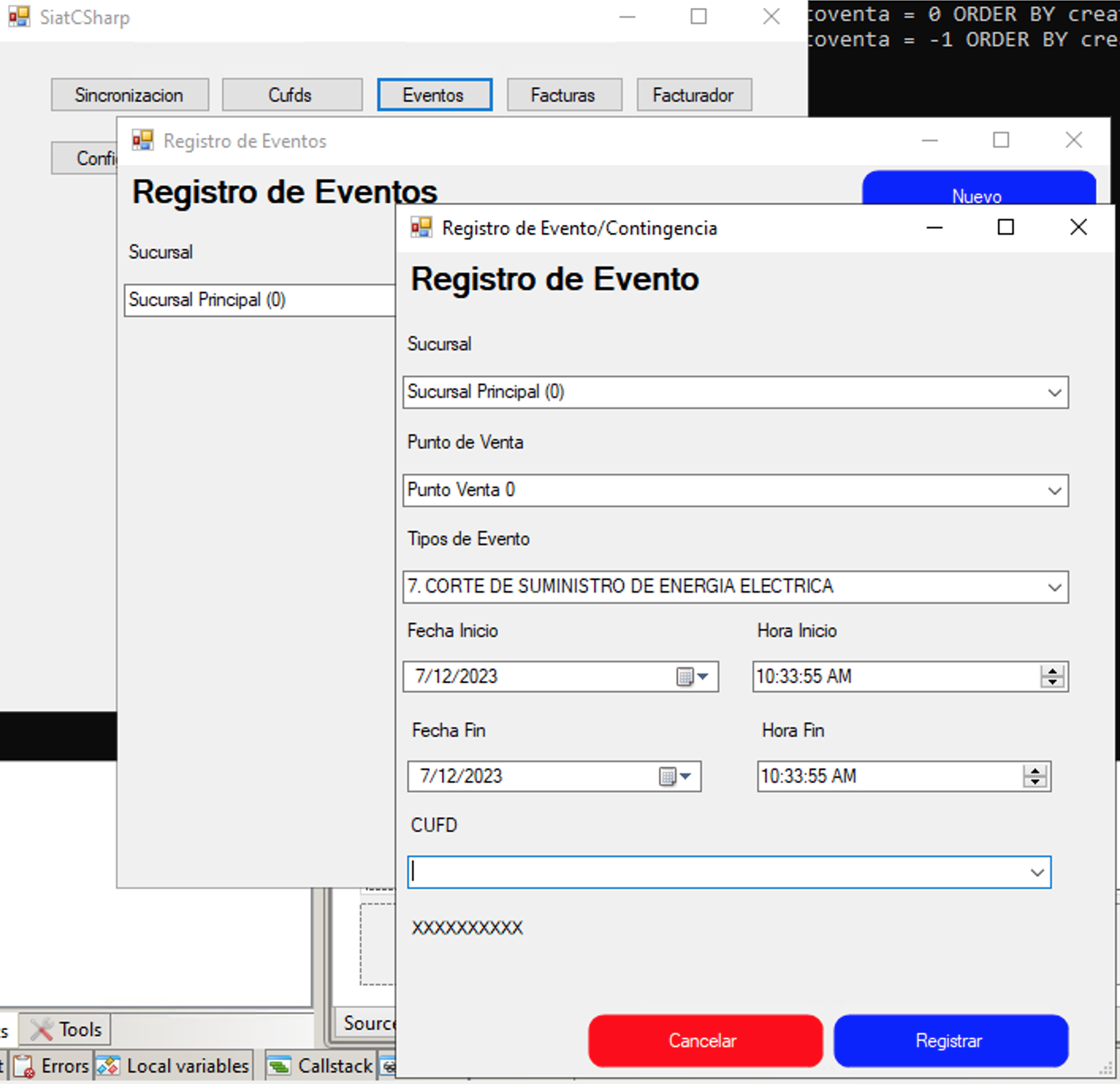Click the SiatCSharp application title icon
This screenshot has width=1120, height=1084.
coord(19,17)
